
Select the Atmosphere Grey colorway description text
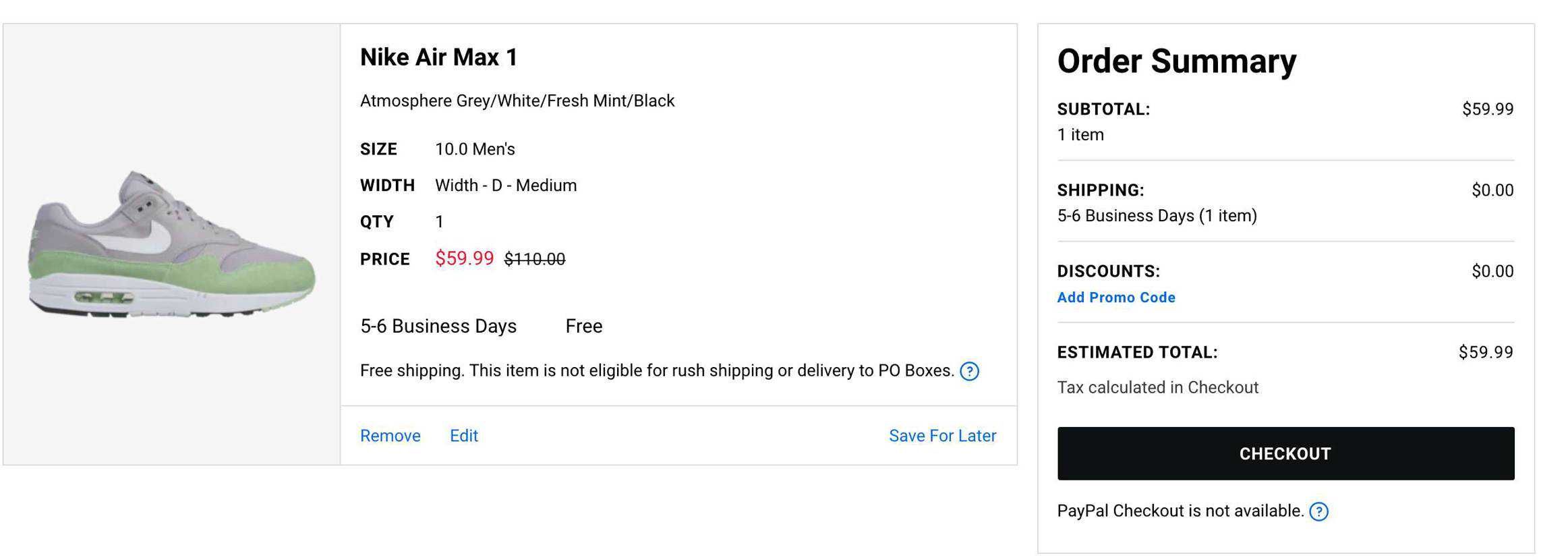click(x=517, y=101)
